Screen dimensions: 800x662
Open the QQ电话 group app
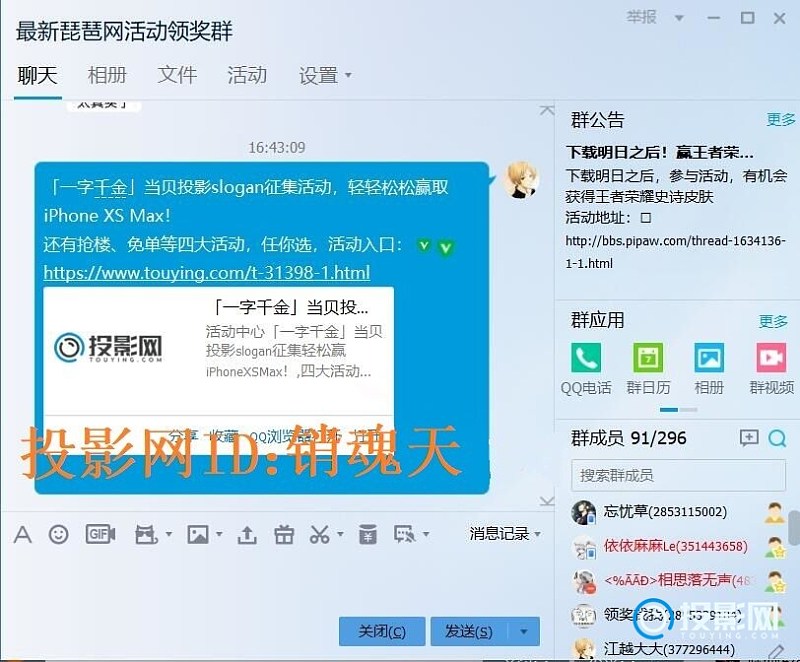click(x=585, y=358)
